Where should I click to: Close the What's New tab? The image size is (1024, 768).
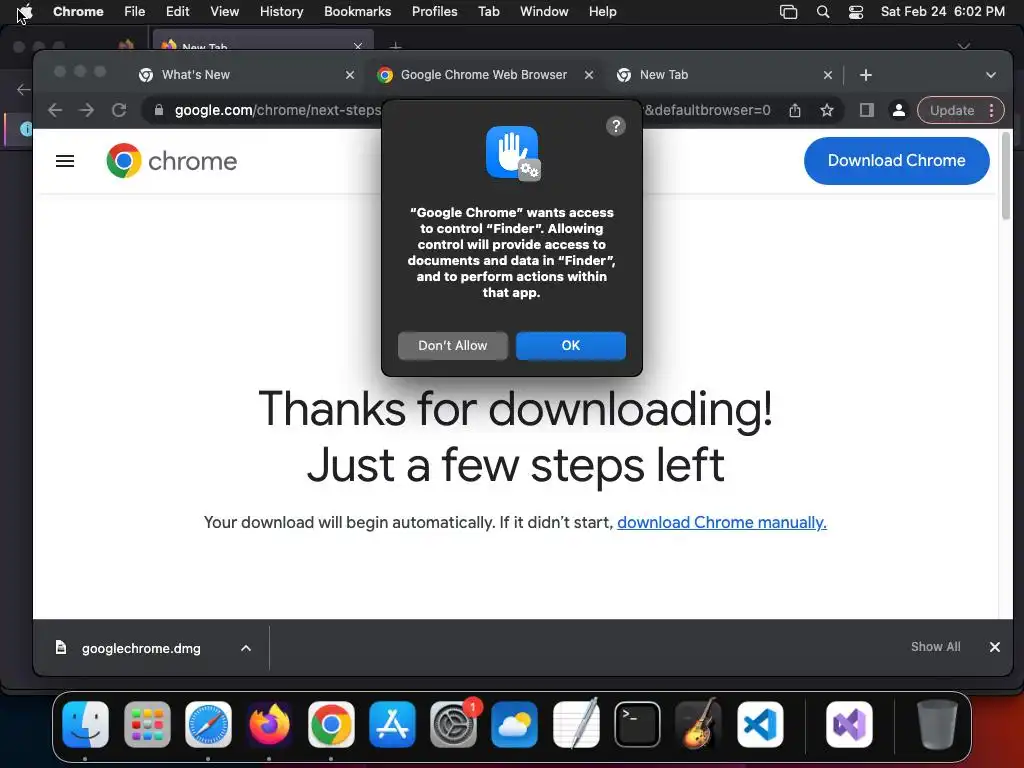coord(350,75)
